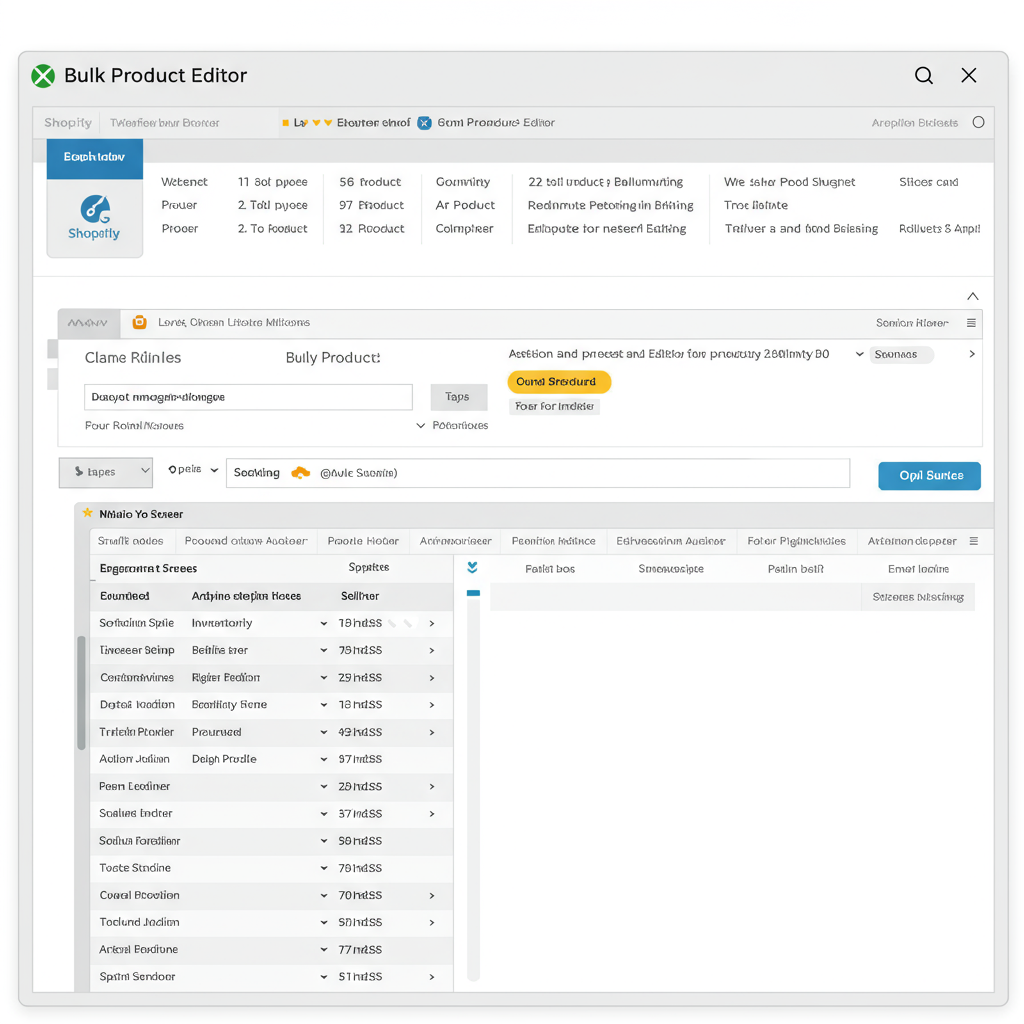Click the yellow star icon above table
Image resolution: width=1024 pixels, height=1024 pixels.
coord(88,513)
